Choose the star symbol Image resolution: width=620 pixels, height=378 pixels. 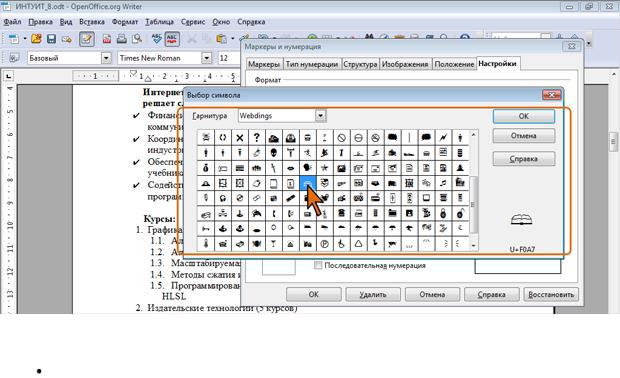[x=324, y=168]
